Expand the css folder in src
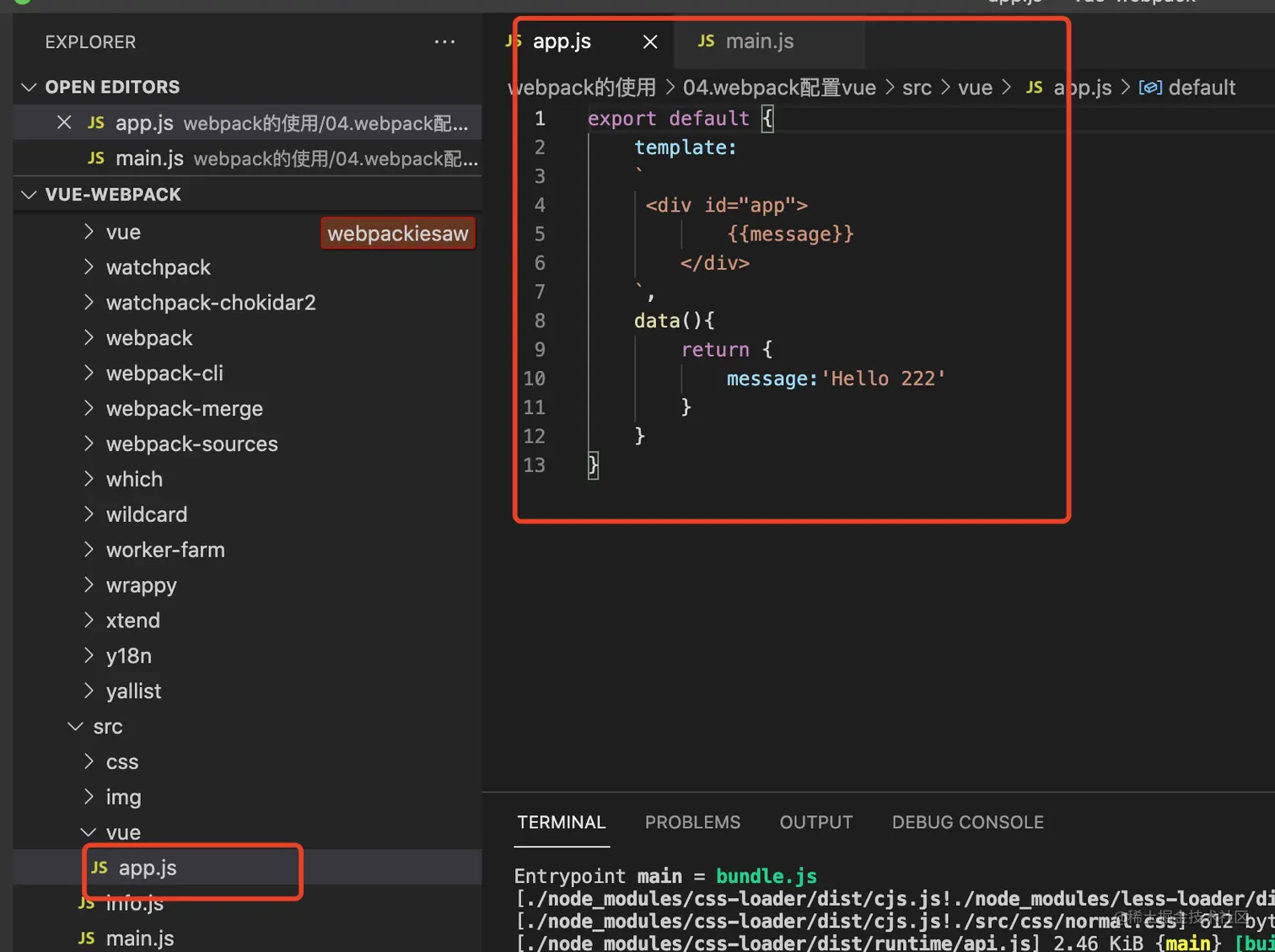The height and width of the screenshot is (952, 1275). click(x=89, y=762)
